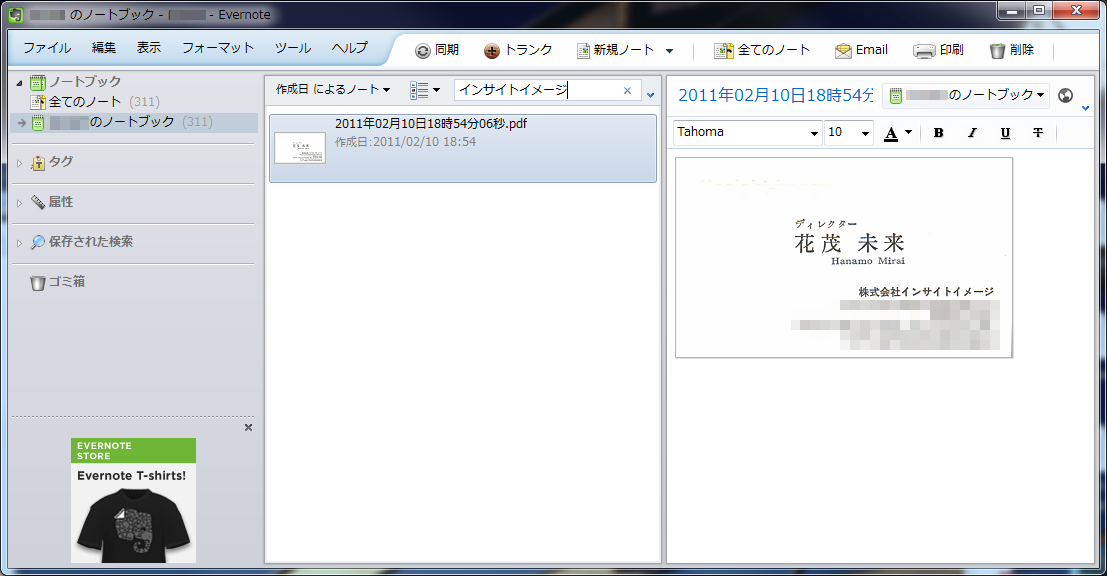The image size is (1107, 576).
Task: Toggle strikethrough formatting
Action: (x=1038, y=133)
